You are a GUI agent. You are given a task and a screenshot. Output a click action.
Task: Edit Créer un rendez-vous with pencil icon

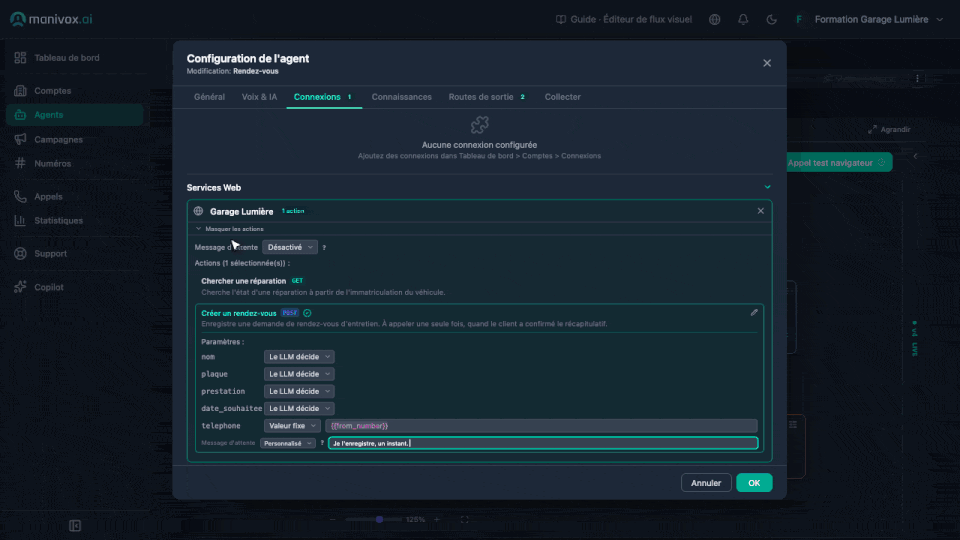[754, 312]
